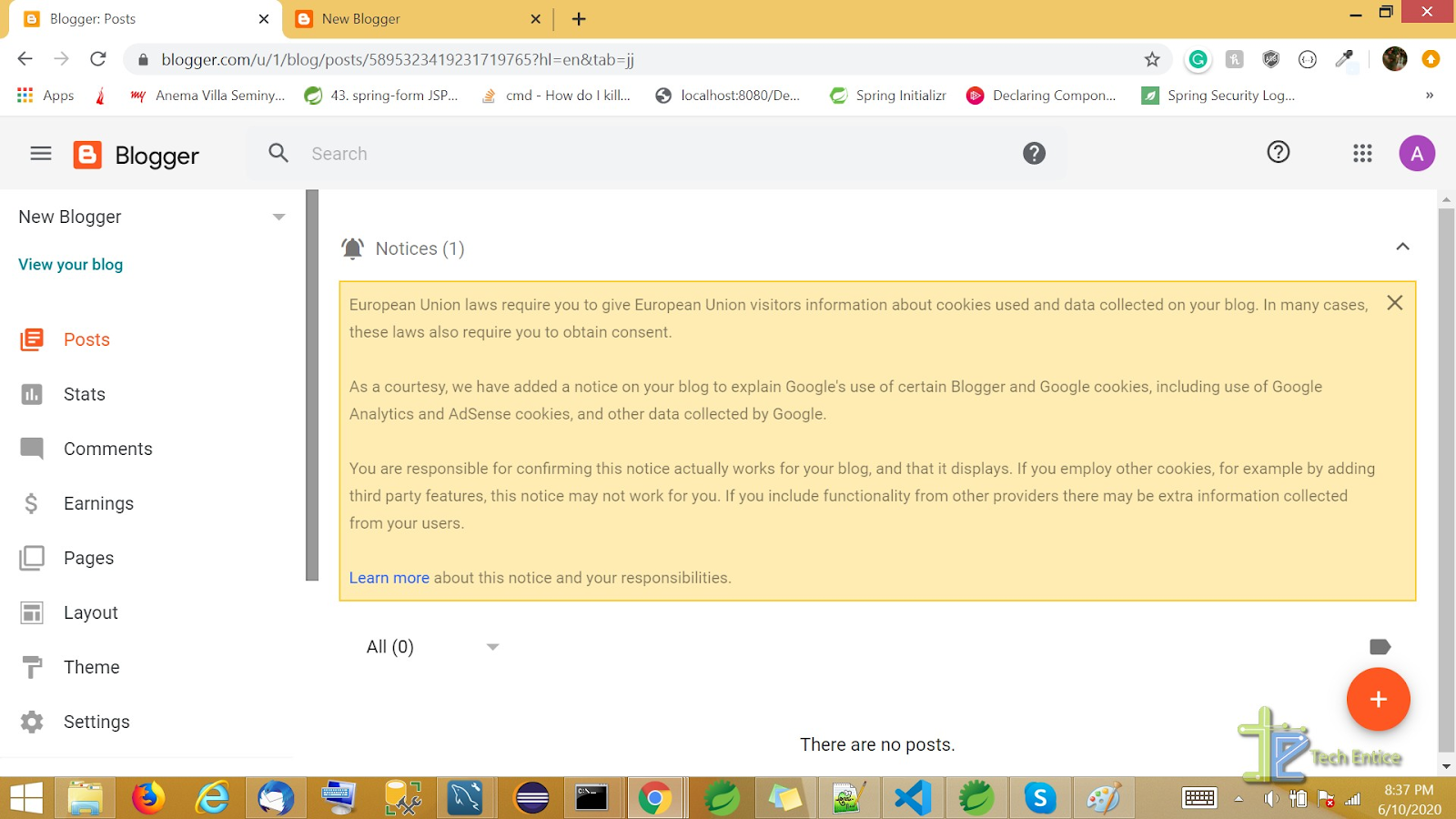Open the Google apps grid
The height and width of the screenshot is (819, 1456).
1362,154
